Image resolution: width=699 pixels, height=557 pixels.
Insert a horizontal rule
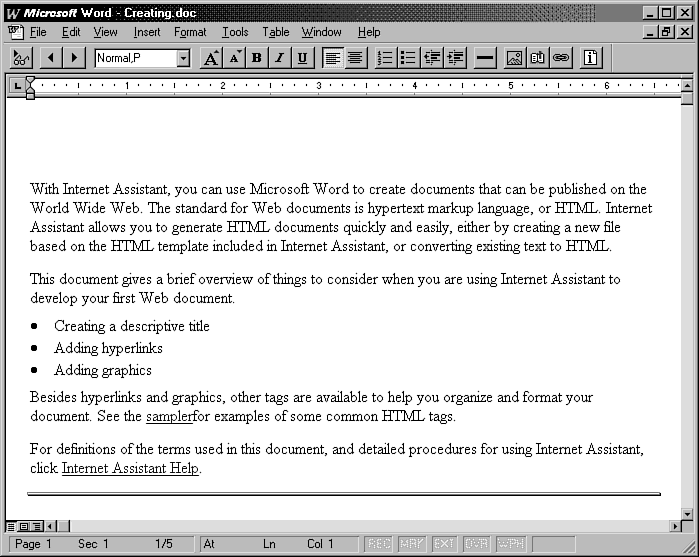click(x=485, y=58)
